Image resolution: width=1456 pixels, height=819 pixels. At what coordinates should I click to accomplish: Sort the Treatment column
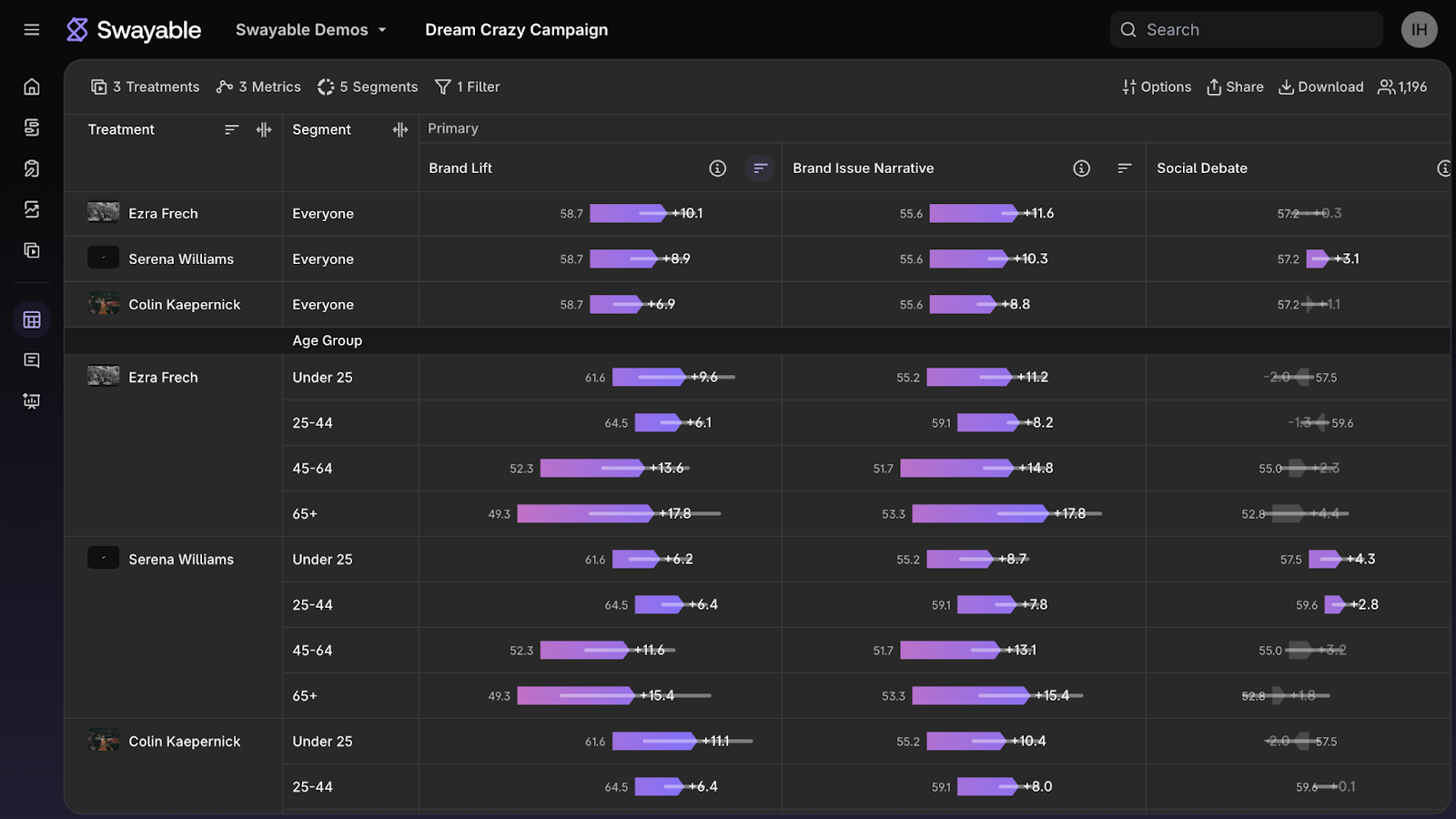pos(232,130)
